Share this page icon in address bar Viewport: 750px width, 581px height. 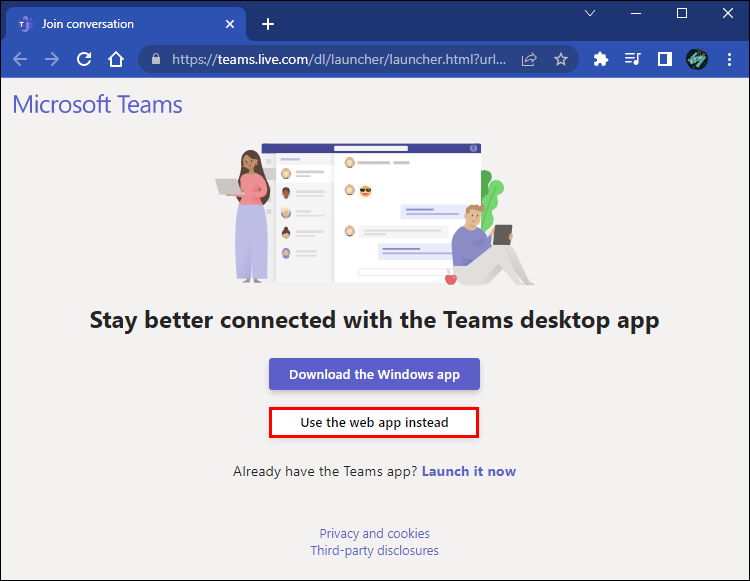pos(529,59)
